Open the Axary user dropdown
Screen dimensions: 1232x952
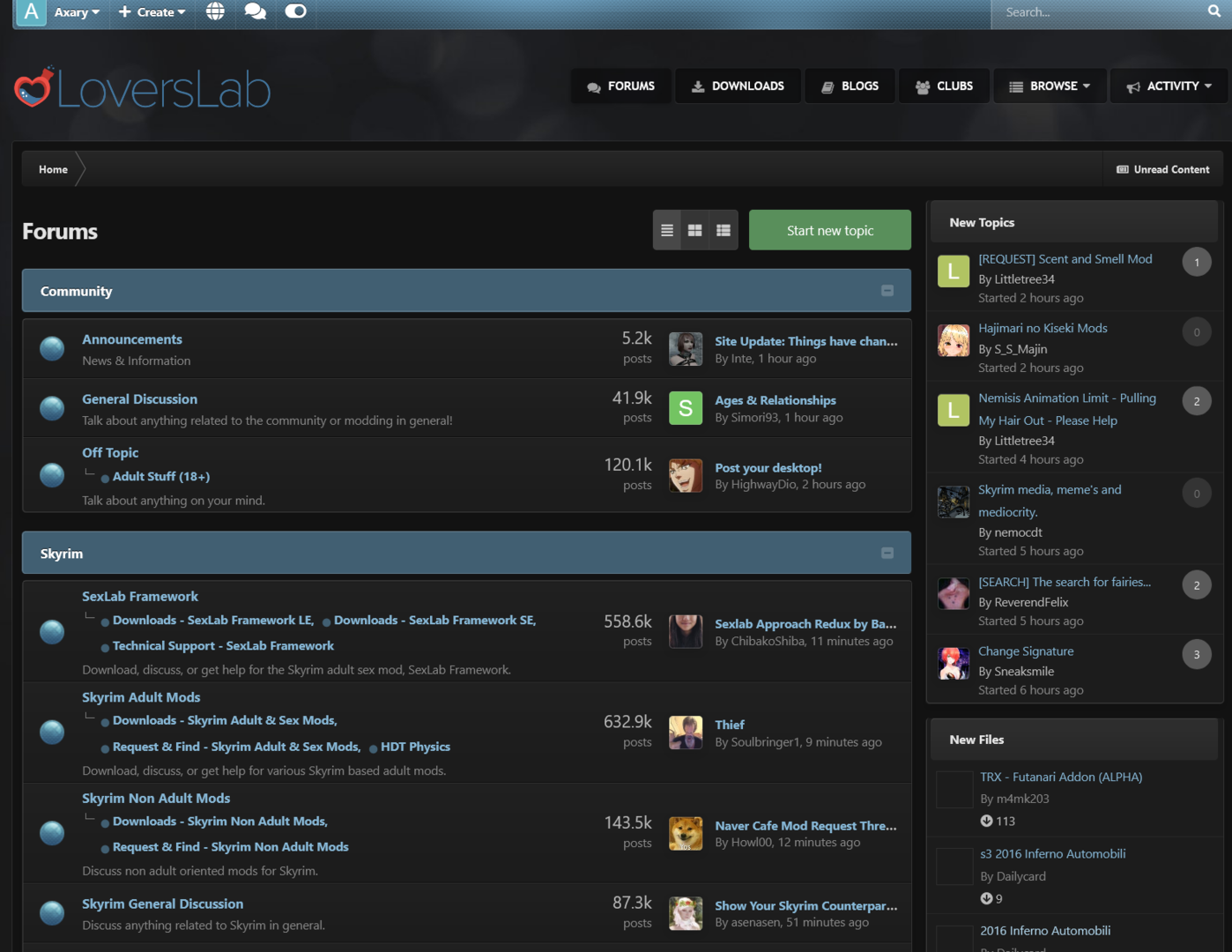click(76, 12)
